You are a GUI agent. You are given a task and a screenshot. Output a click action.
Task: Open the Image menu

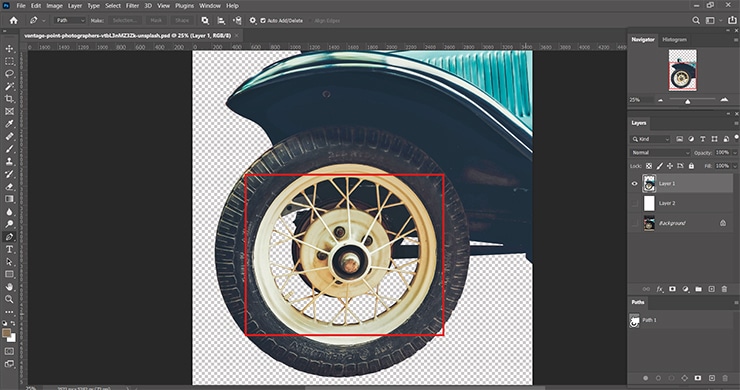(54, 6)
